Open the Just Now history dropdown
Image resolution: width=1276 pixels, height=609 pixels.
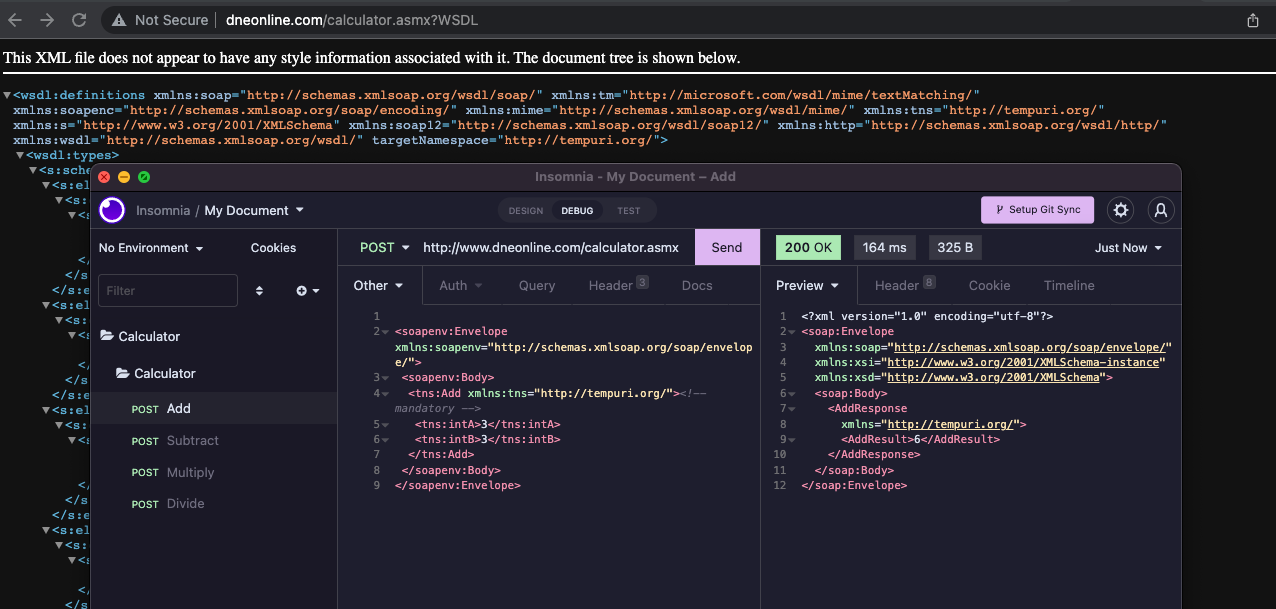(1129, 248)
